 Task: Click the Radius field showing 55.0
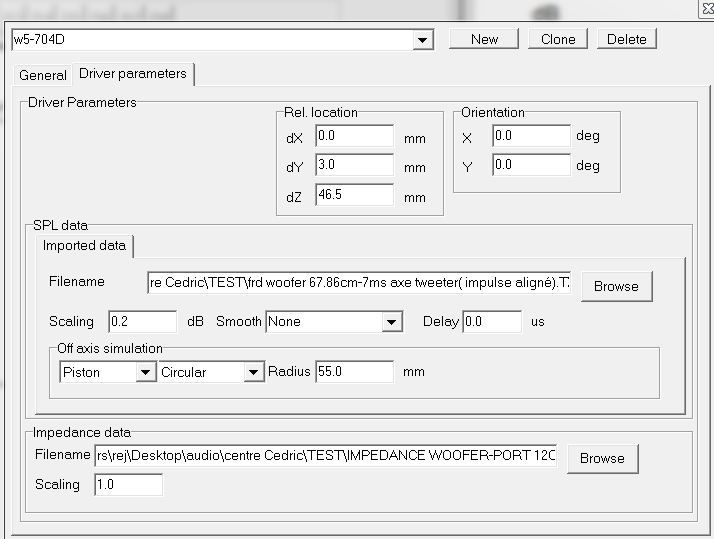(x=354, y=372)
